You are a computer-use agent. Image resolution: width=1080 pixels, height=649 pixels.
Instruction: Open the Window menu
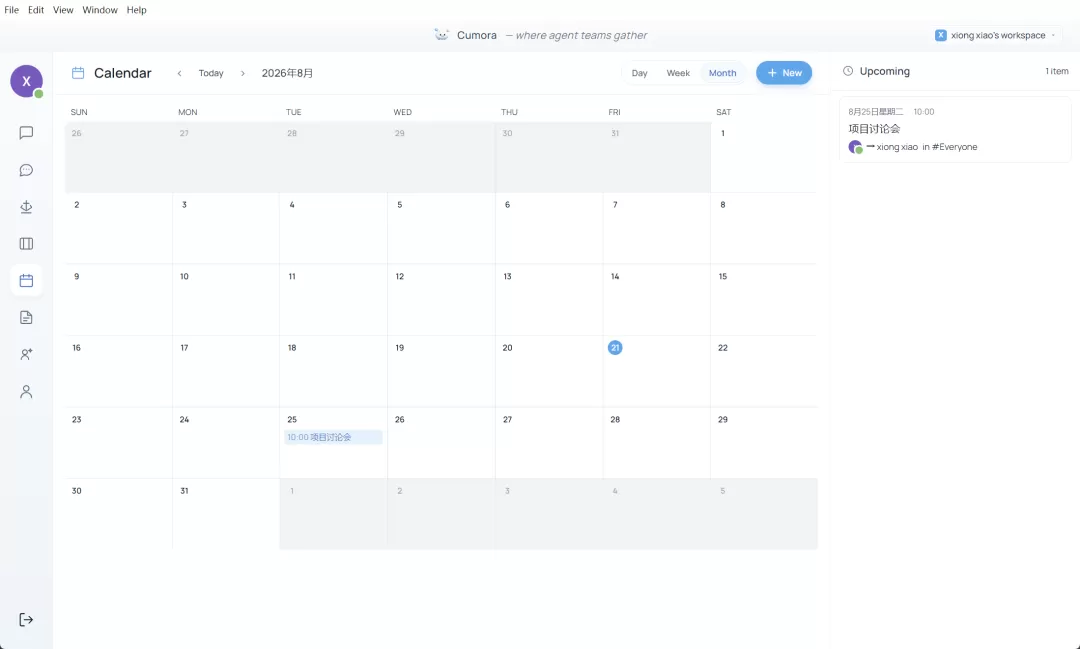[x=100, y=10]
